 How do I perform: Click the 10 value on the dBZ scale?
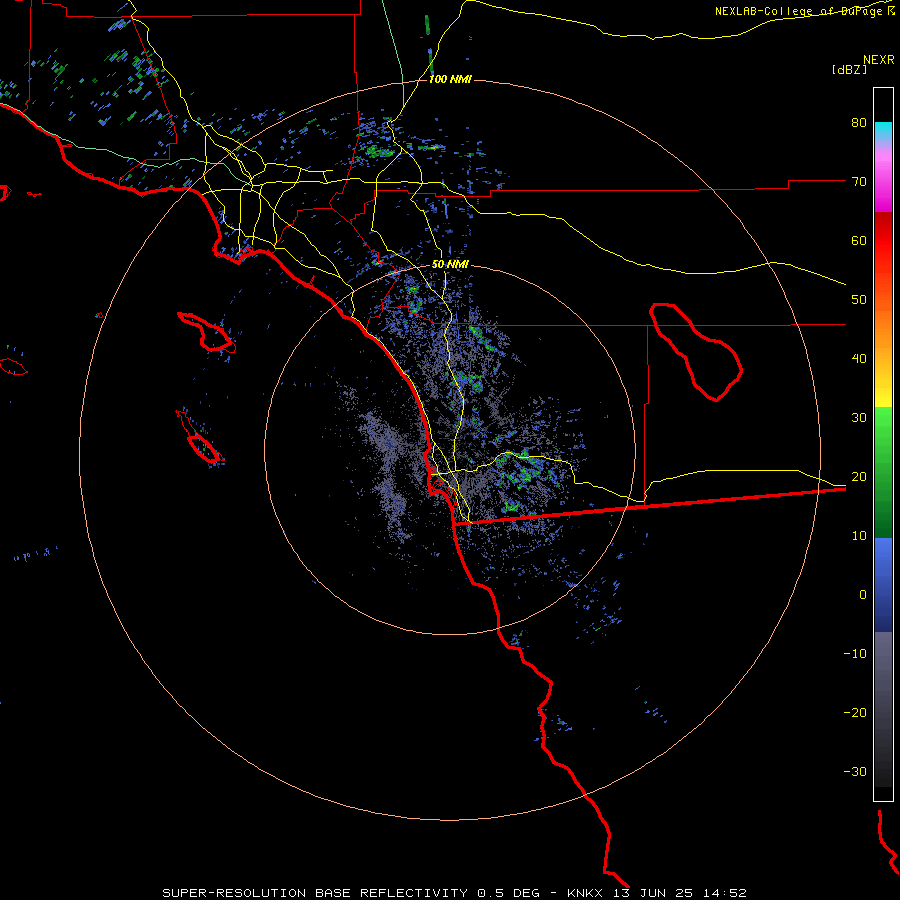[x=859, y=536]
